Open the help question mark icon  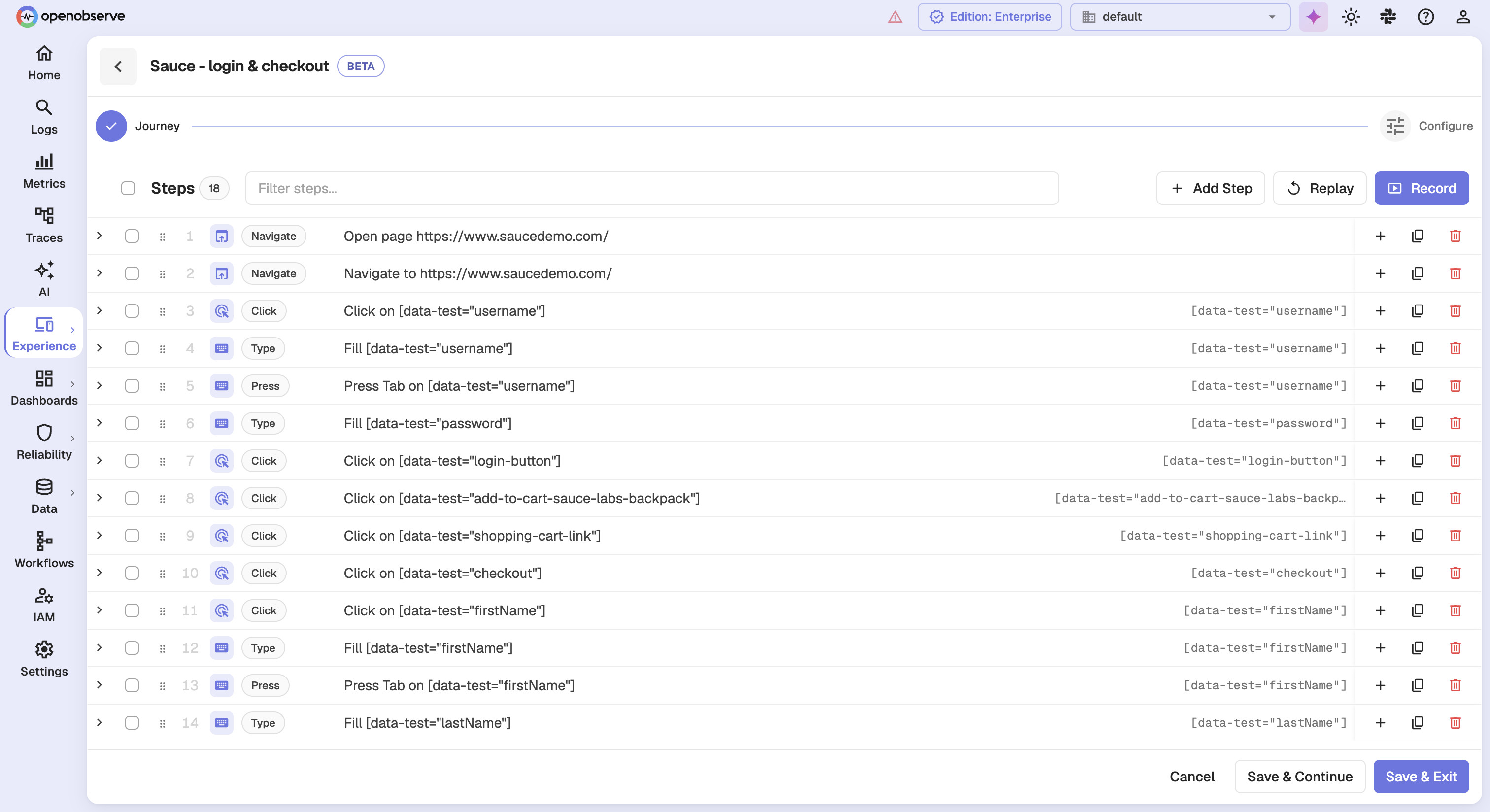click(1426, 17)
